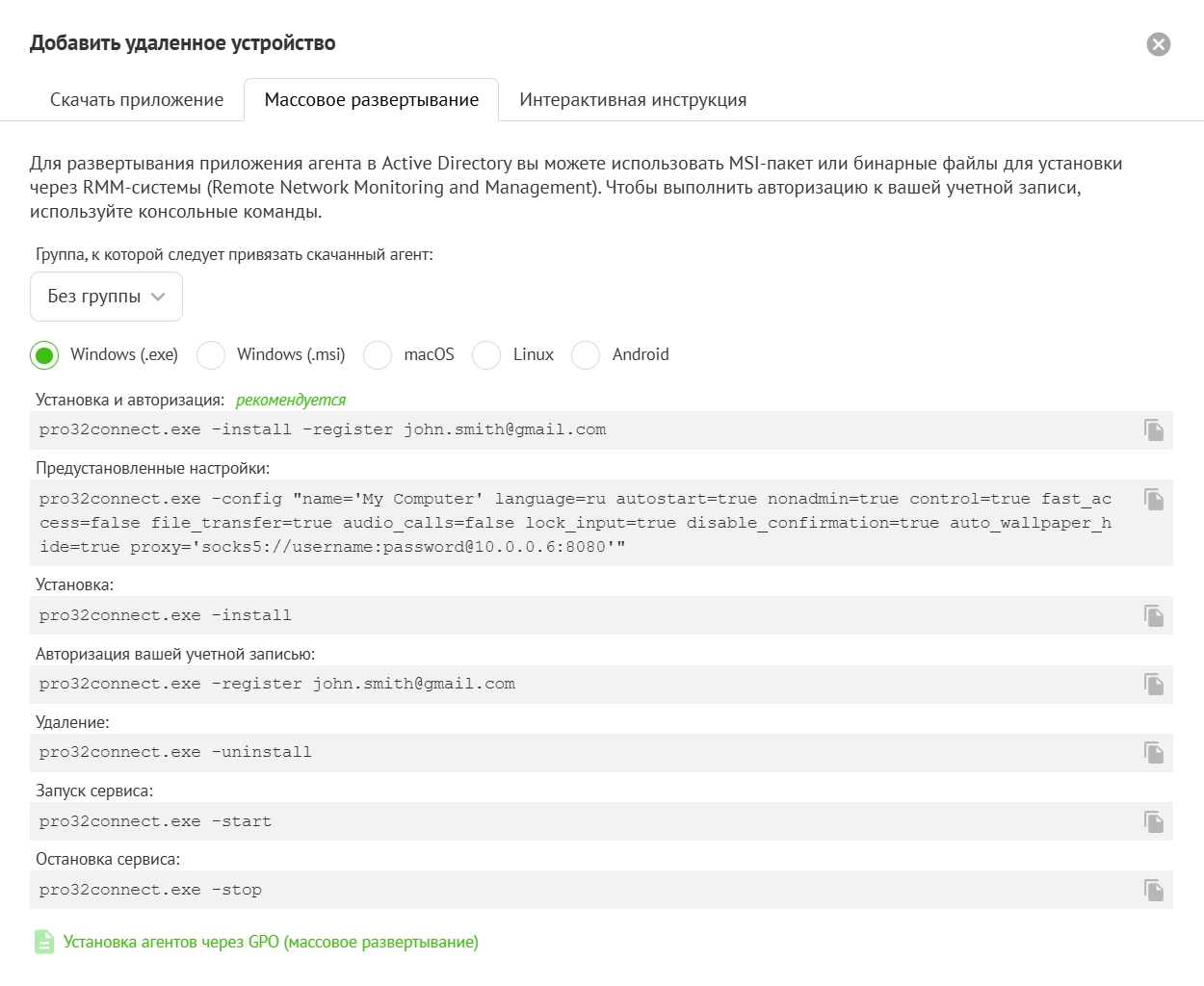Close the add remote device dialog
The height and width of the screenshot is (986, 1204).
point(1158,44)
